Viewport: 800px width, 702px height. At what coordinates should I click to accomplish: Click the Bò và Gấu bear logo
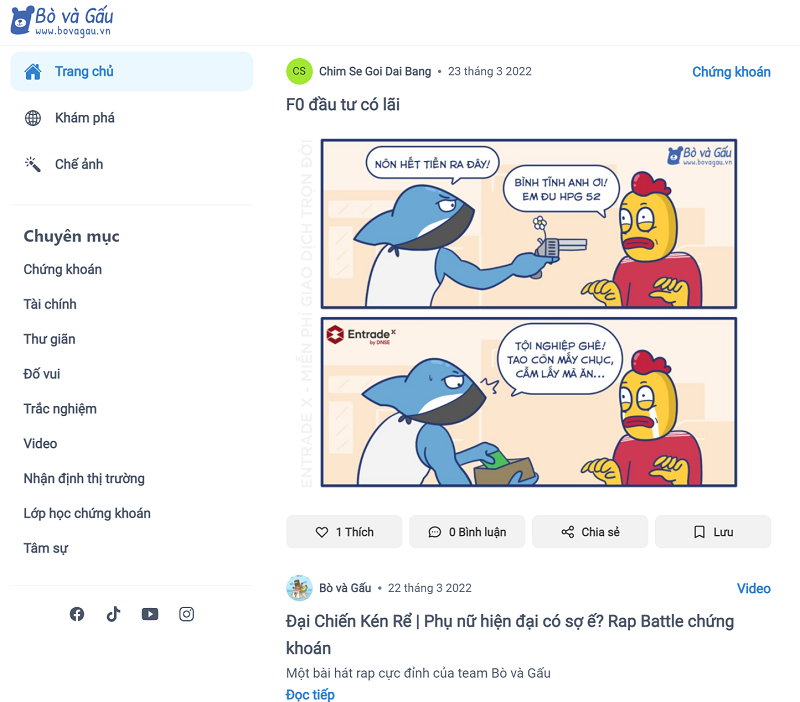[62, 21]
